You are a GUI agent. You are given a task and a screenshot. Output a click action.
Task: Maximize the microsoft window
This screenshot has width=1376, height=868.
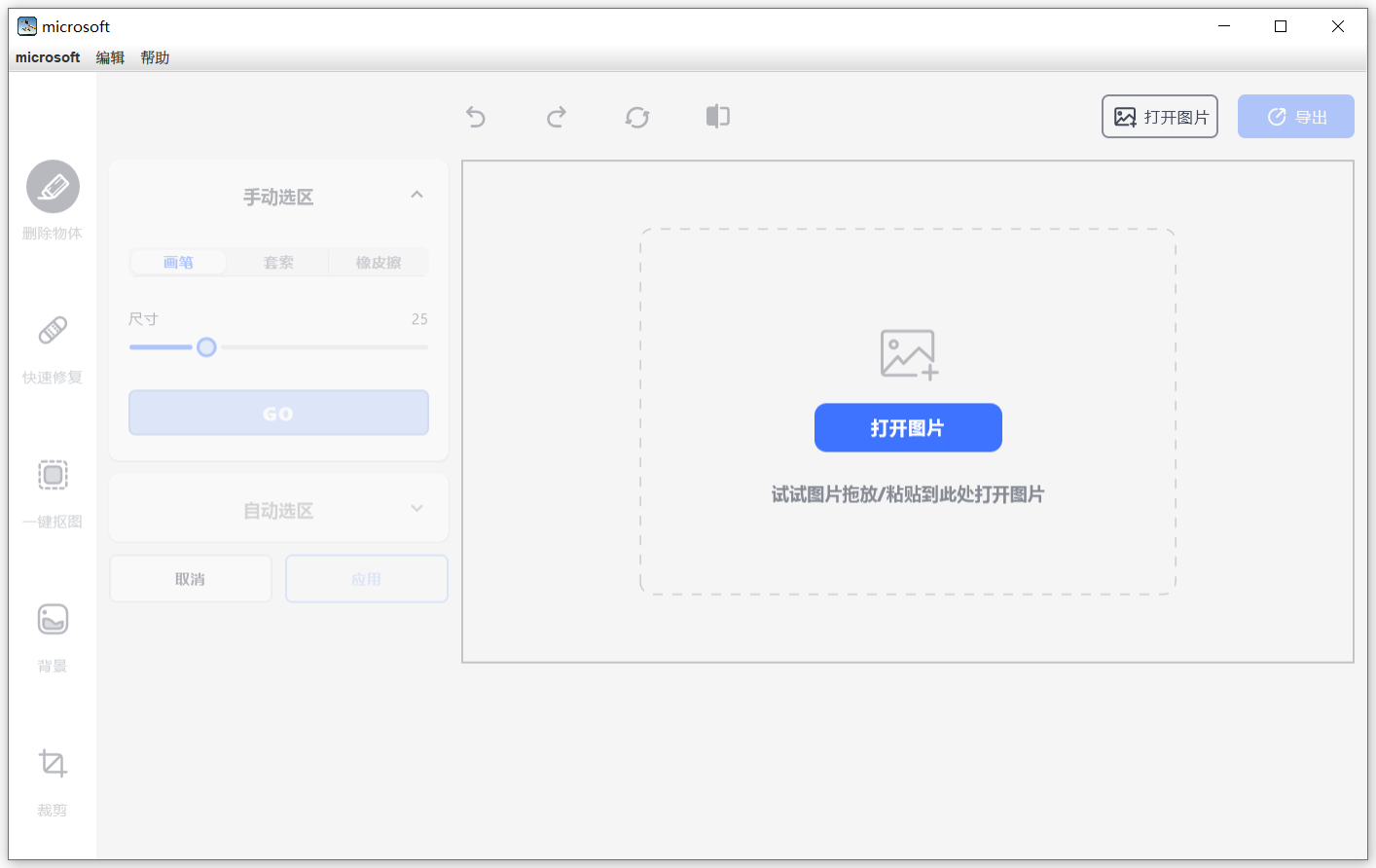(1281, 26)
